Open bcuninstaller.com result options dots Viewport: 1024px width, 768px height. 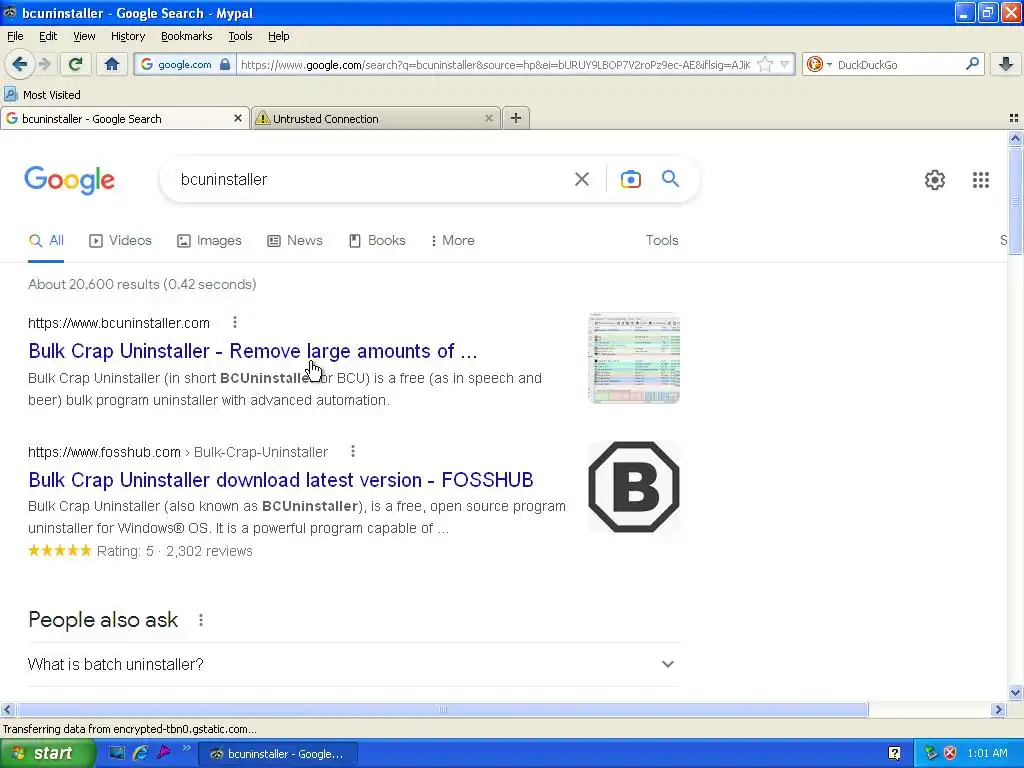tap(234, 322)
